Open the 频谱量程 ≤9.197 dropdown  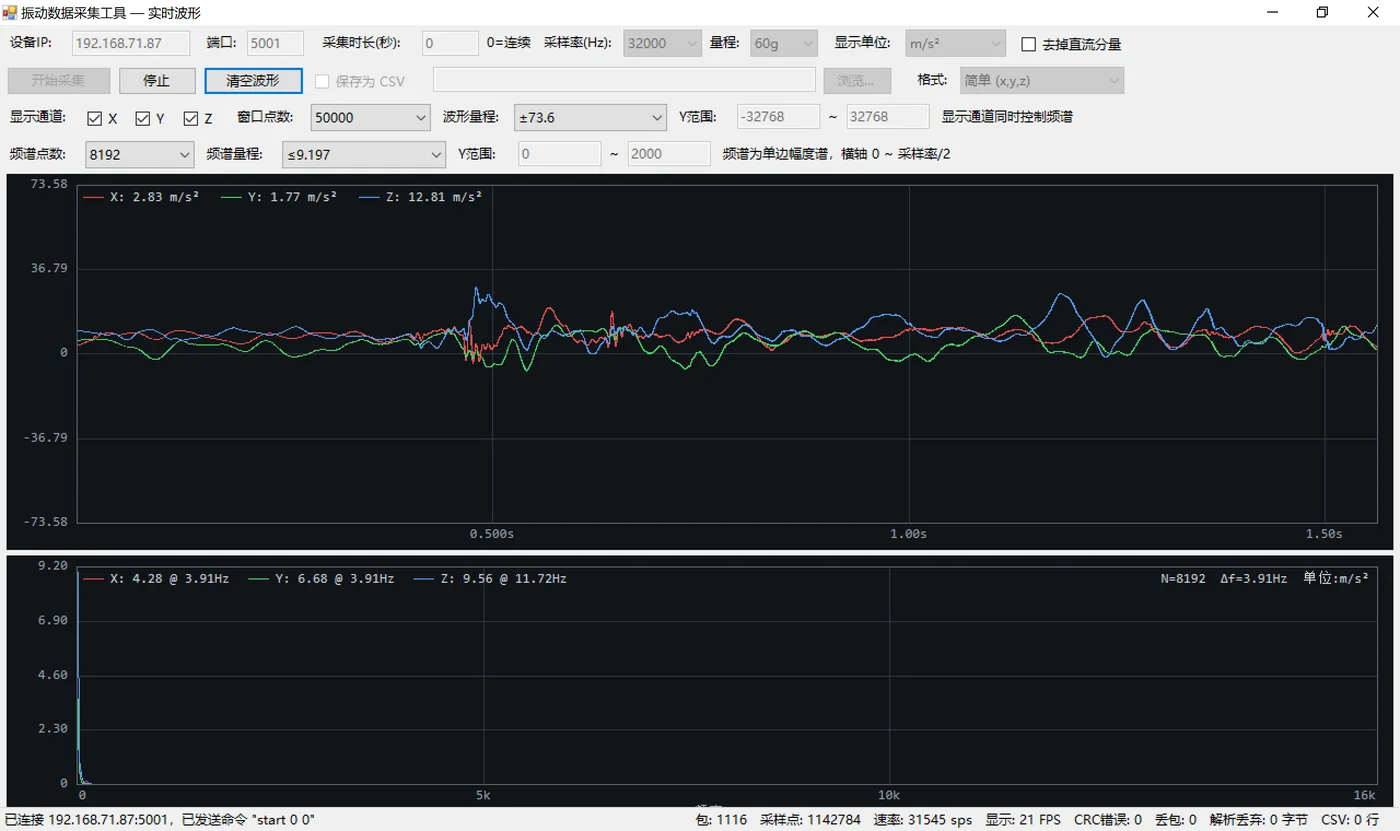(363, 154)
